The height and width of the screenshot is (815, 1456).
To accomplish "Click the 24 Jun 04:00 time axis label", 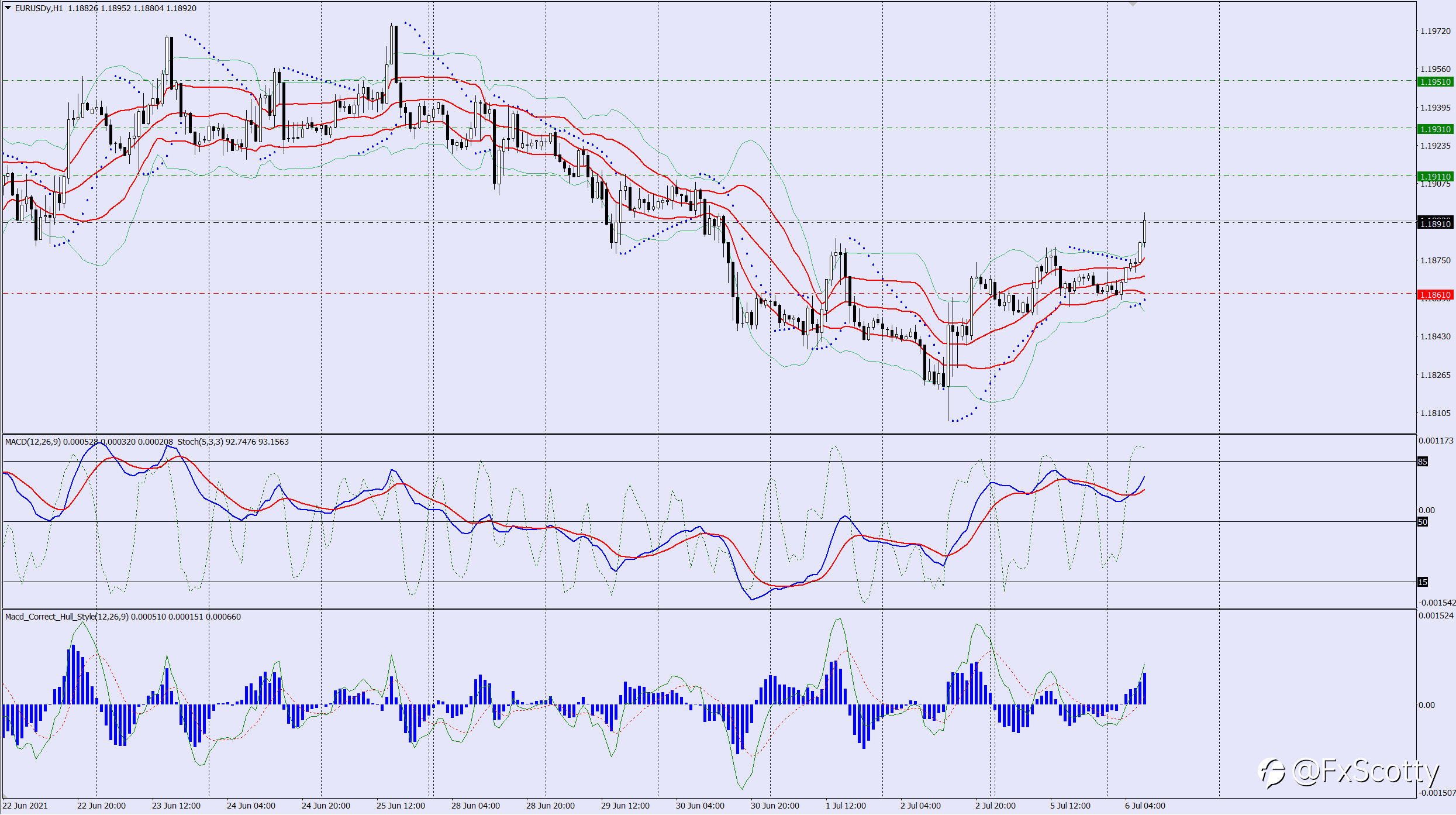I will click(251, 806).
